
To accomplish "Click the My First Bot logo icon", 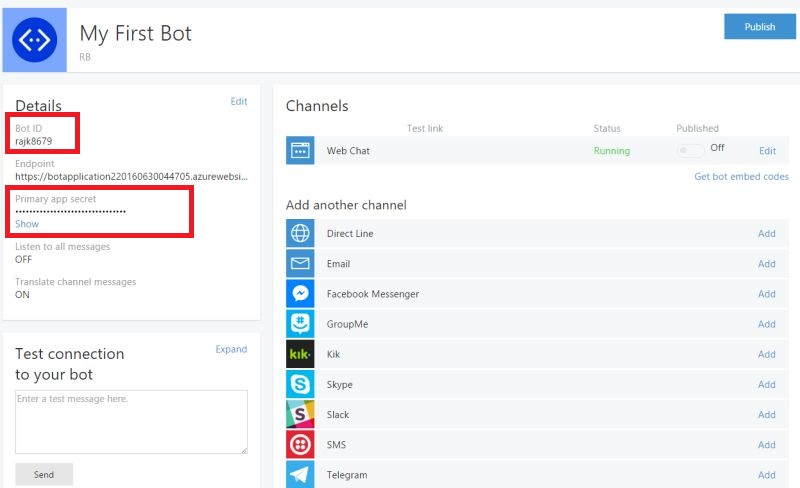I will 35,40.
